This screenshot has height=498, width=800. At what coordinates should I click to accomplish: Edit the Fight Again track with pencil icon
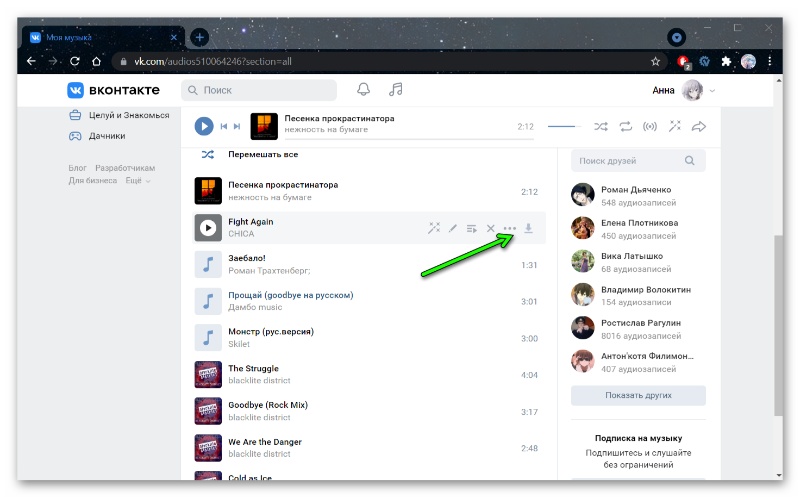pyautogui.click(x=453, y=228)
